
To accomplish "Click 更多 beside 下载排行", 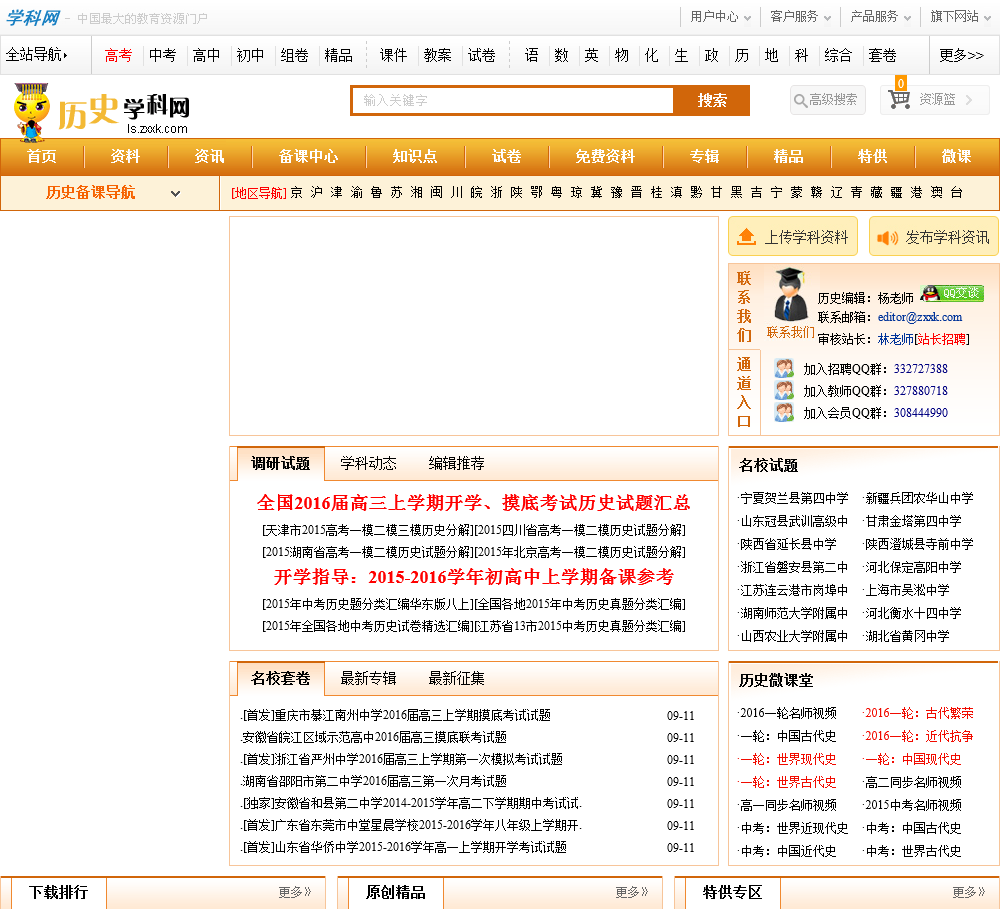I will pyautogui.click(x=294, y=892).
